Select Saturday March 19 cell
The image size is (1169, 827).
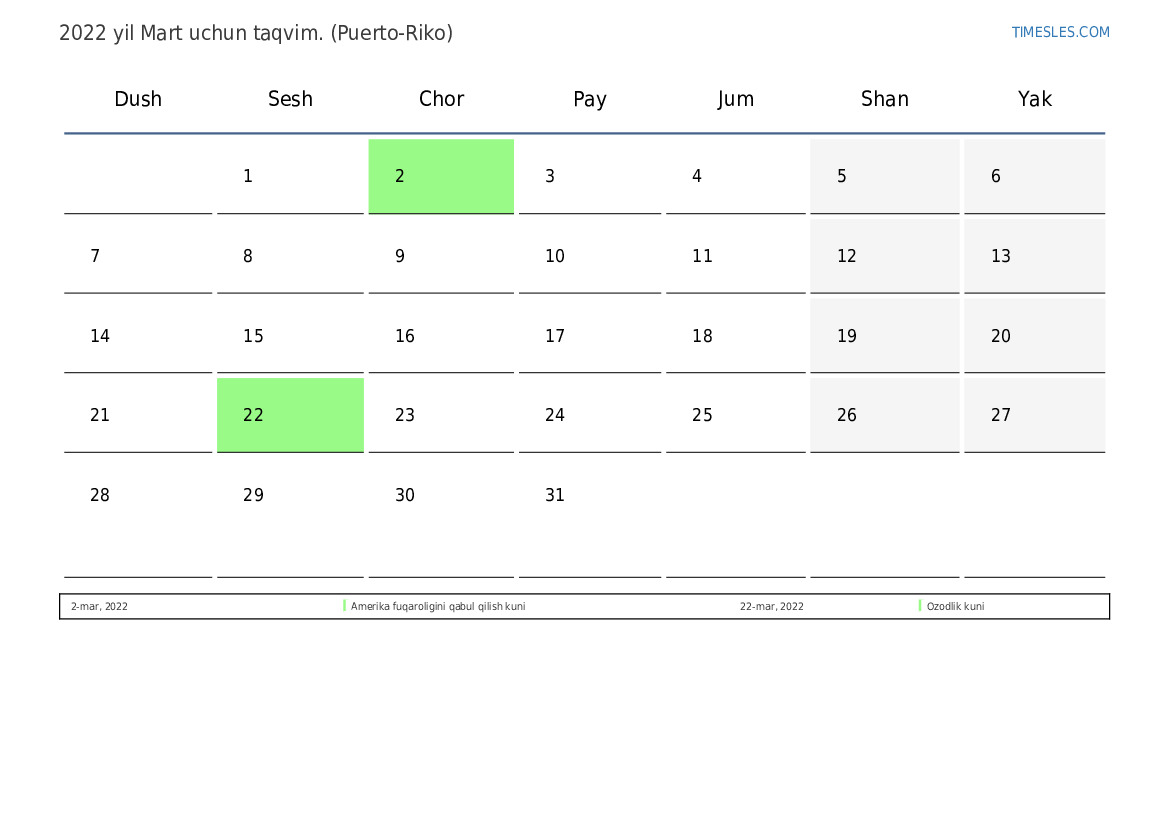point(884,336)
